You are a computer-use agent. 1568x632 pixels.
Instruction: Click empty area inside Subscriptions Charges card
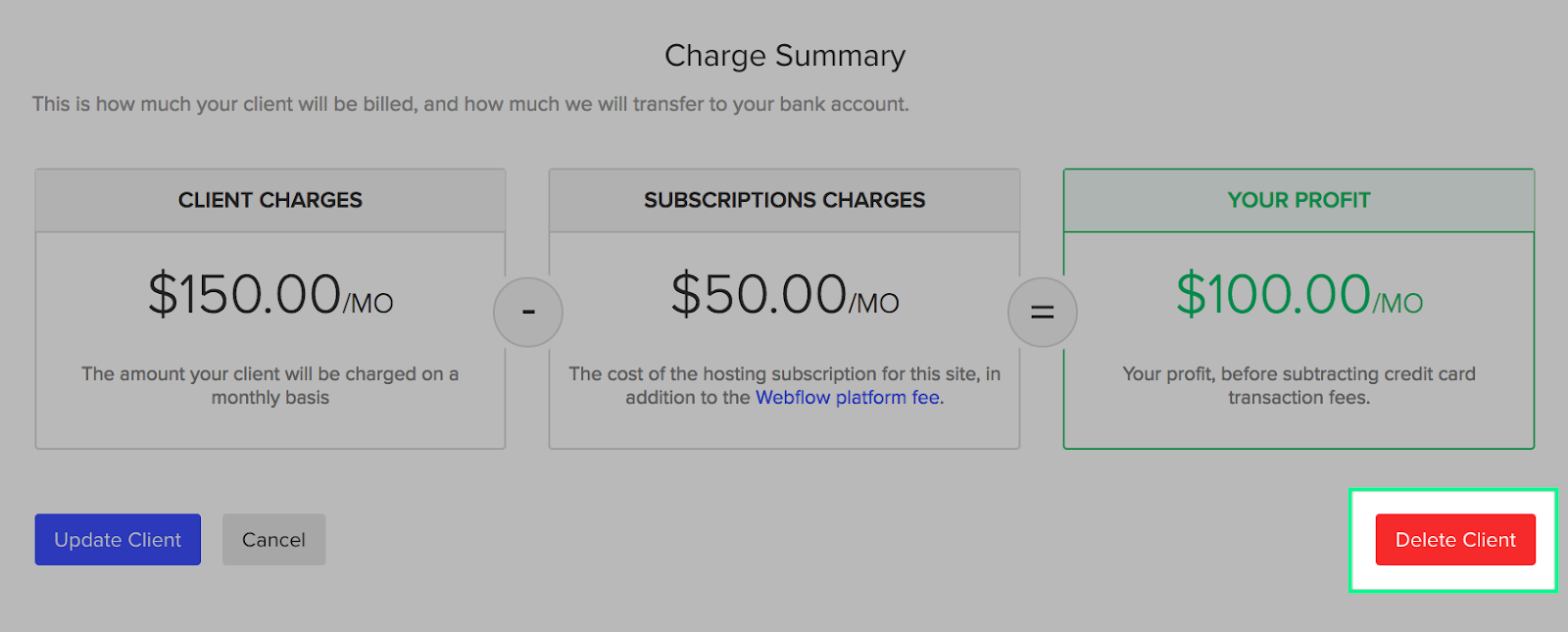point(784,429)
